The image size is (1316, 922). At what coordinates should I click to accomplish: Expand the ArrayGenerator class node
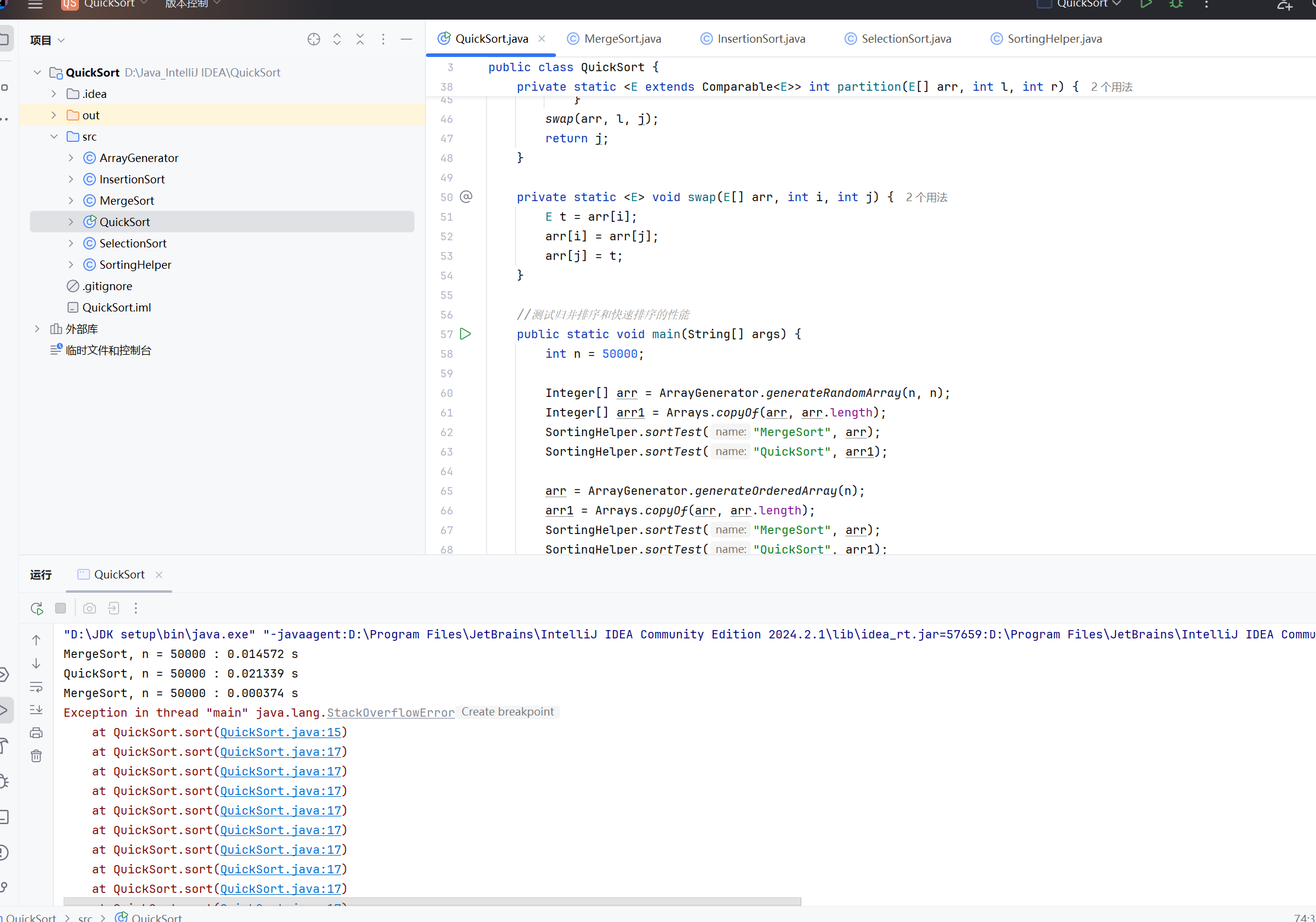[71, 158]
